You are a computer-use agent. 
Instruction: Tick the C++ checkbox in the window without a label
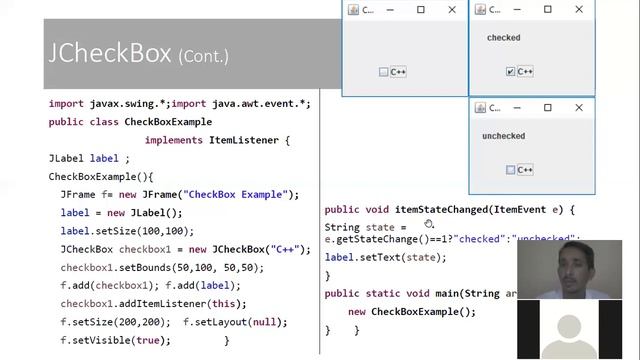(x=383, y=72)
